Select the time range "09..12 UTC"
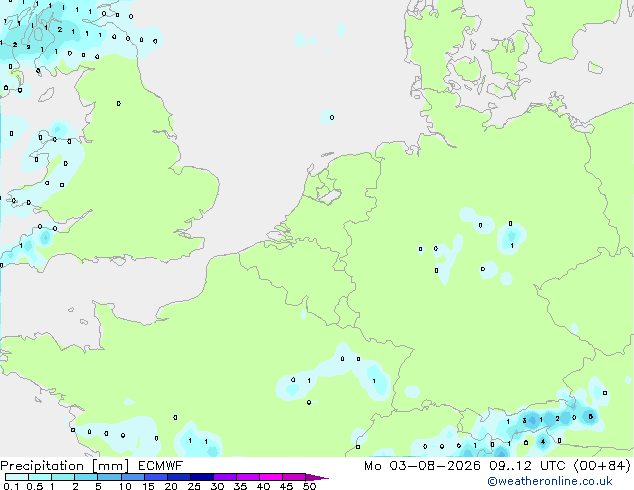This screenshot has height=490, width=634. tap(527, 466)
